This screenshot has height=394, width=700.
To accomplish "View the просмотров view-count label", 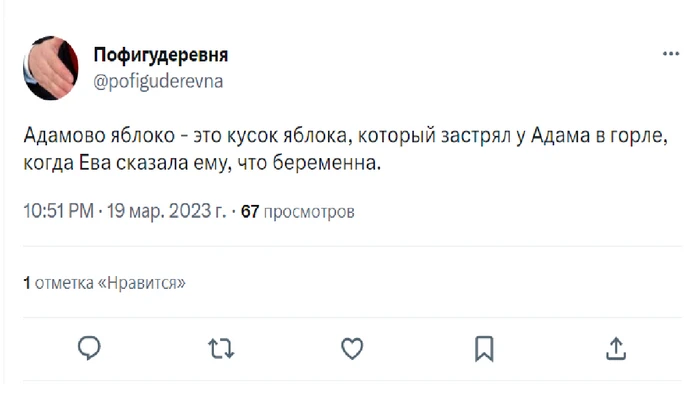I will (309, 212).
